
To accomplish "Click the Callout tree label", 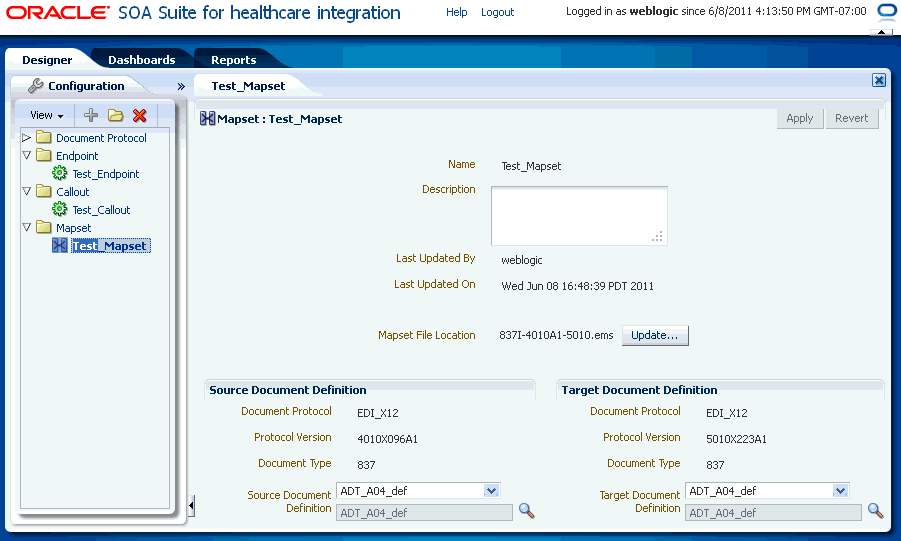I will click(72, 192).
